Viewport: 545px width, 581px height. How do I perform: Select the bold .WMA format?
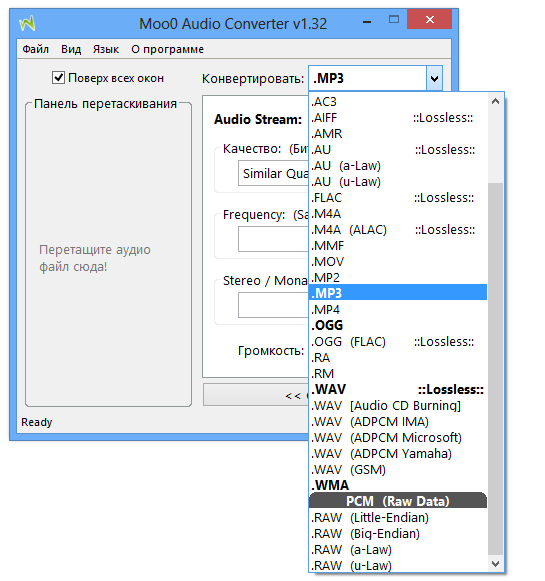(398, 485)
